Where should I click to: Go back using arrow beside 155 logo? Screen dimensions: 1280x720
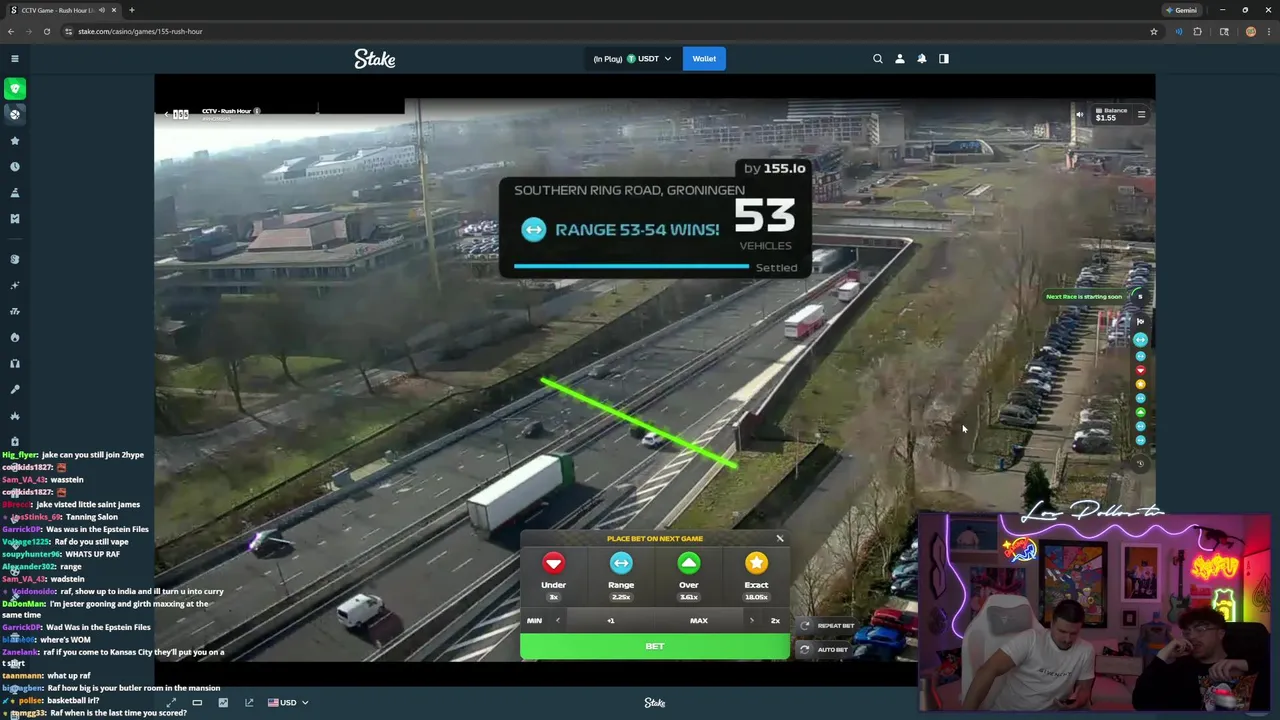(x=167, y=114)
